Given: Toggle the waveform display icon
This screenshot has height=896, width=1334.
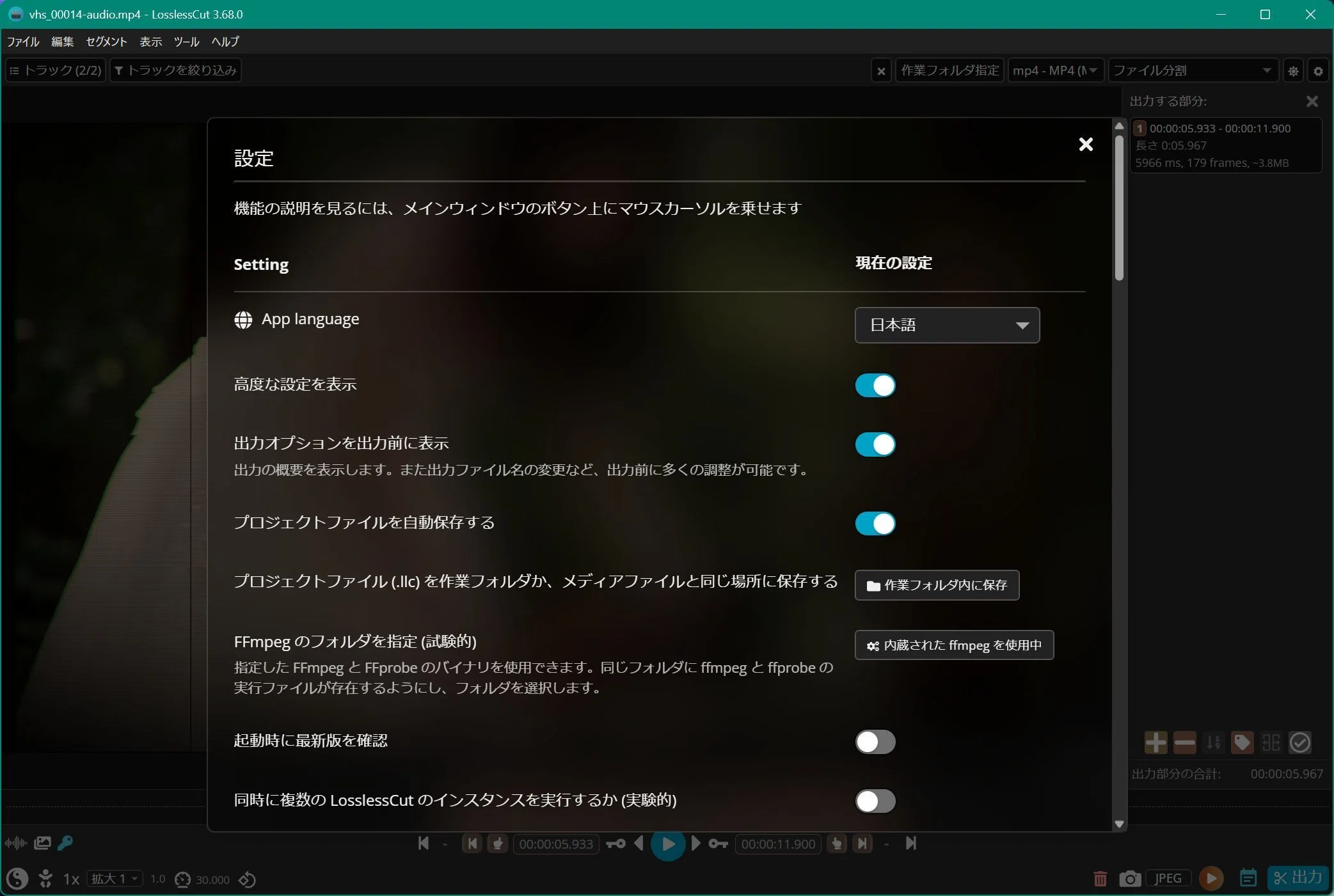Looking at the screenshot, I should coord(15,843).
